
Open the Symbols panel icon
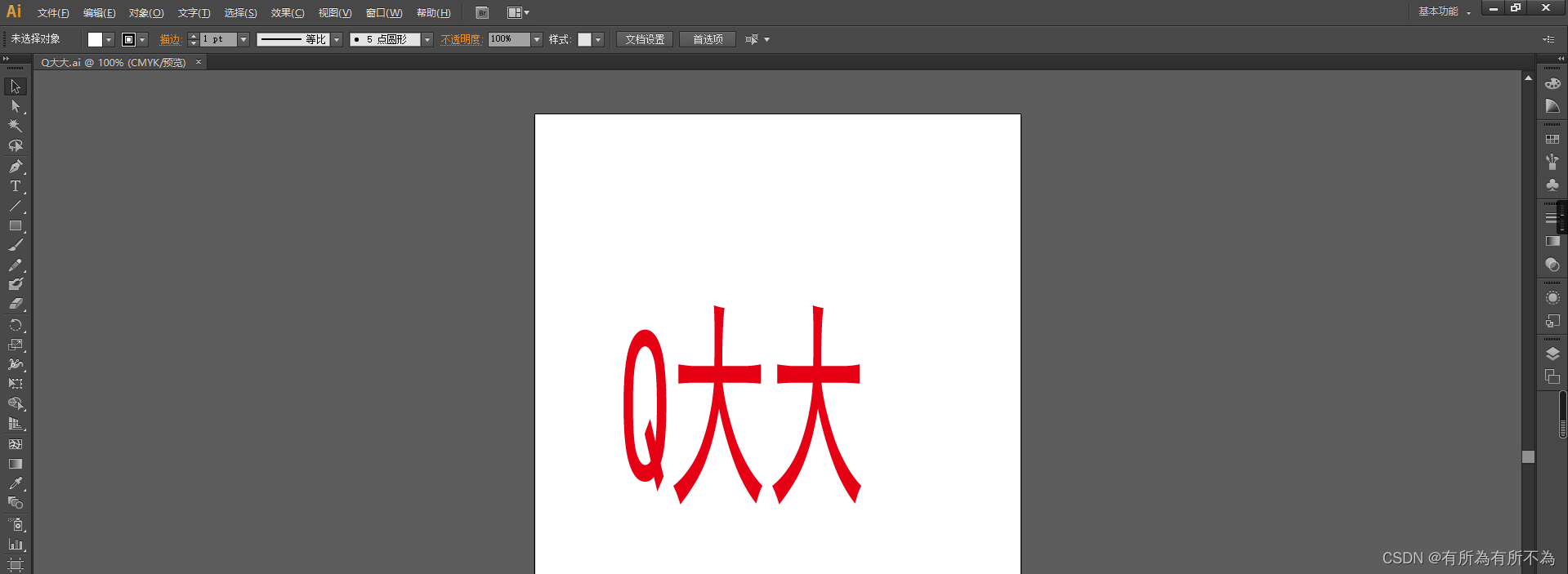point(1552,185)
